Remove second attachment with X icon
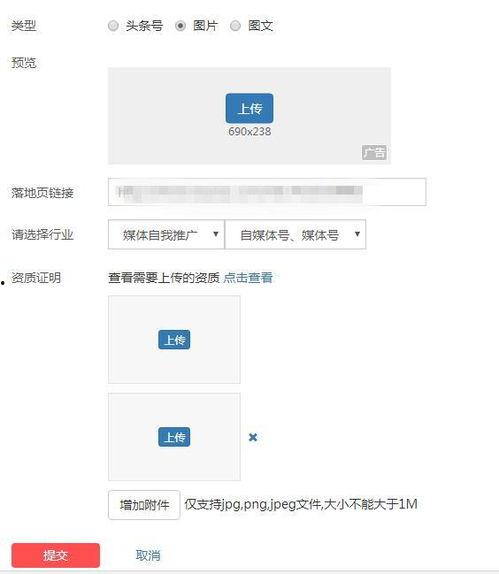This screenshot has width=499, height=574. 253,437
